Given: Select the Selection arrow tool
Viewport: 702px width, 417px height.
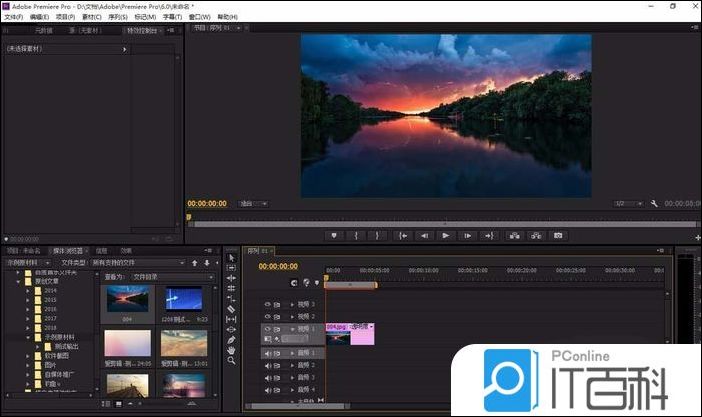Looking at the screenshot, I should [x=231, y=258].
